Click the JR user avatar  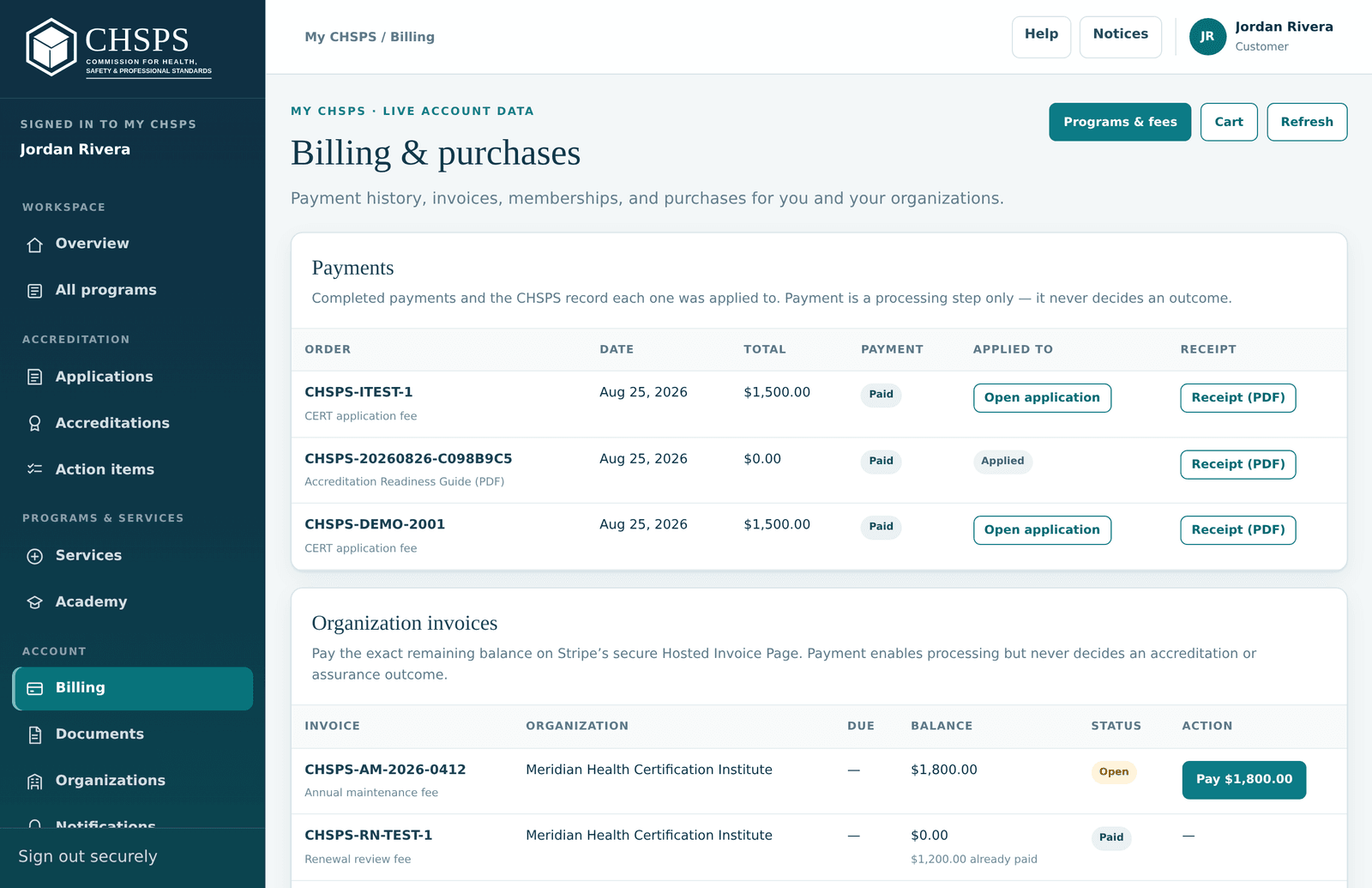click(1207, 37)
